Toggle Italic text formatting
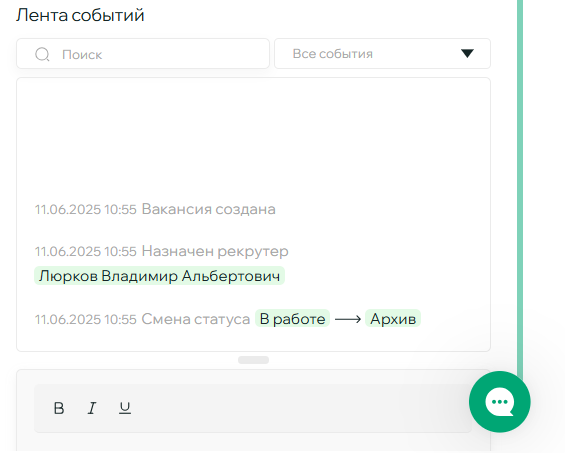 tap(92, 408)
